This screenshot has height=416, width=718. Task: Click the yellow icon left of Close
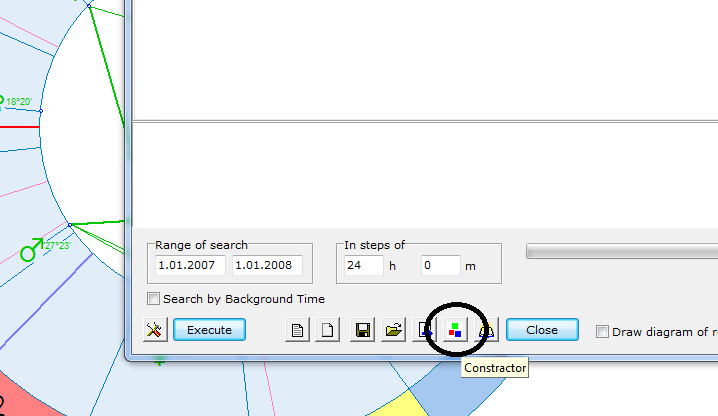click(x=487, y=331)
